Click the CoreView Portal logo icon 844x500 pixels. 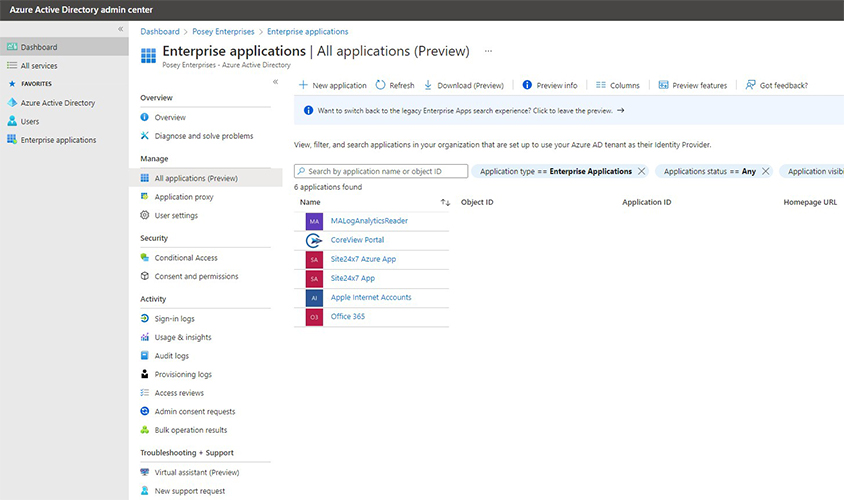pos(314,240)
